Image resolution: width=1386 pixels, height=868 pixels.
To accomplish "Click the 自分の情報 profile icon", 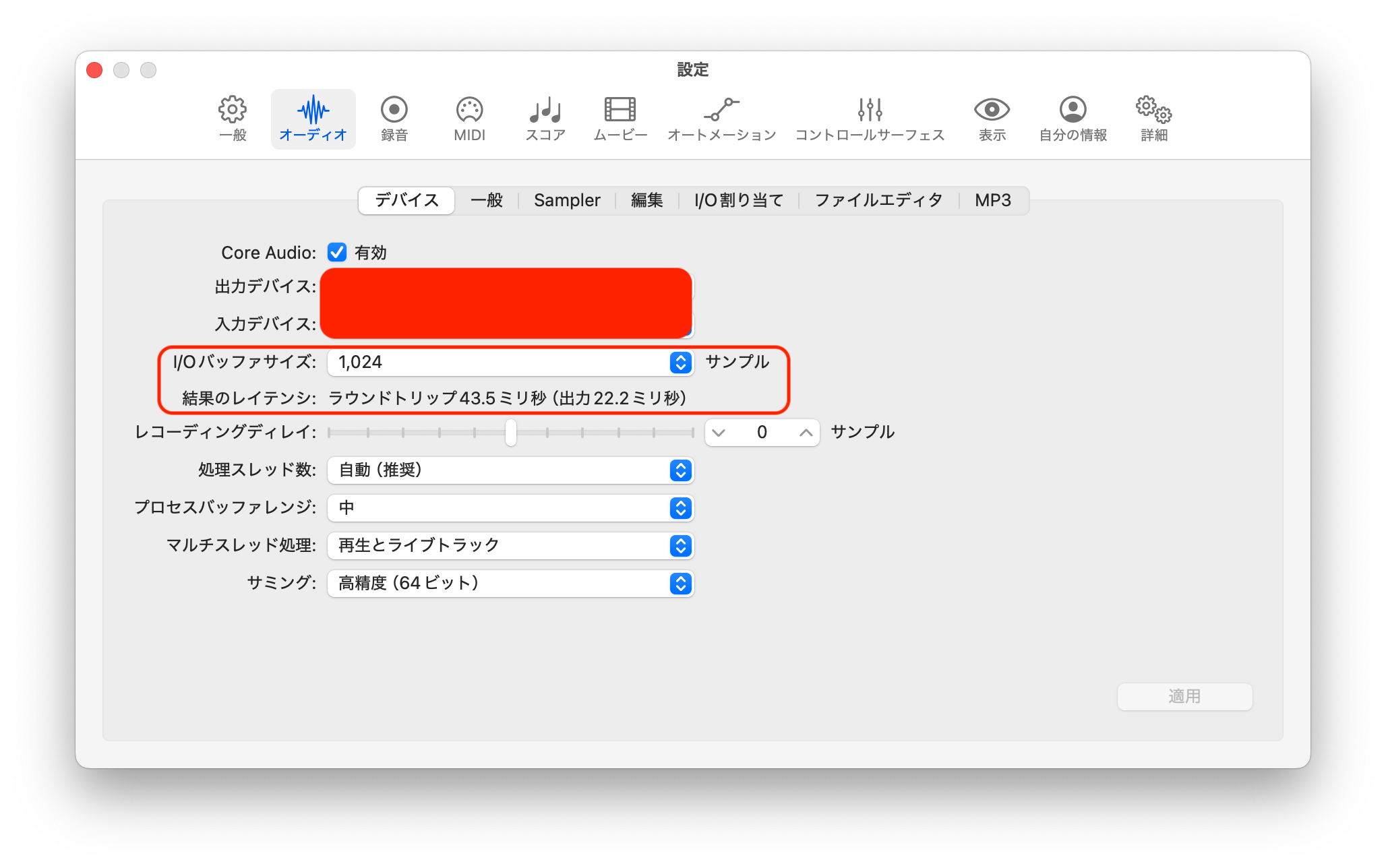I will click(x=1073, y=111).
